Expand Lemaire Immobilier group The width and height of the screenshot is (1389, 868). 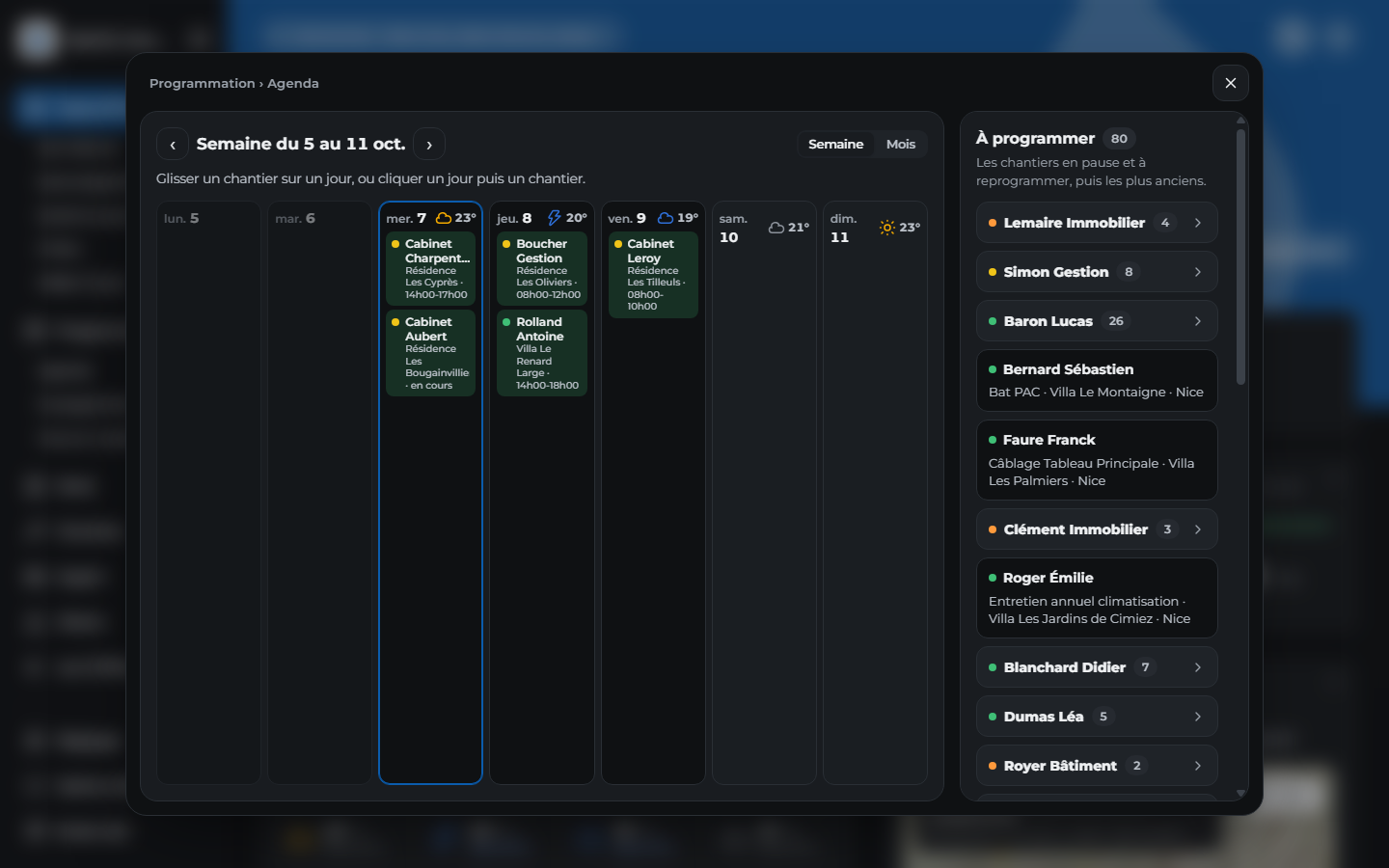click(1097, 223)
